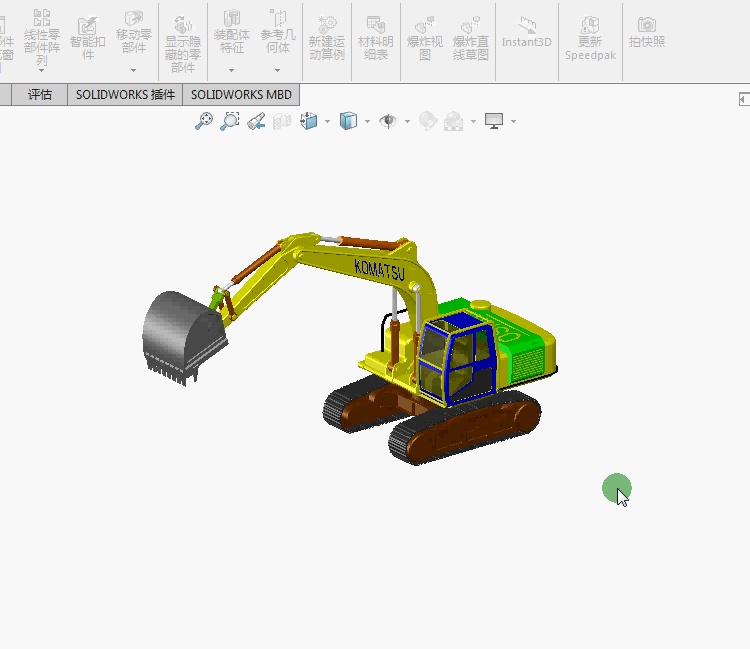Click the Apply Scene icon

(x=453, y=121)
